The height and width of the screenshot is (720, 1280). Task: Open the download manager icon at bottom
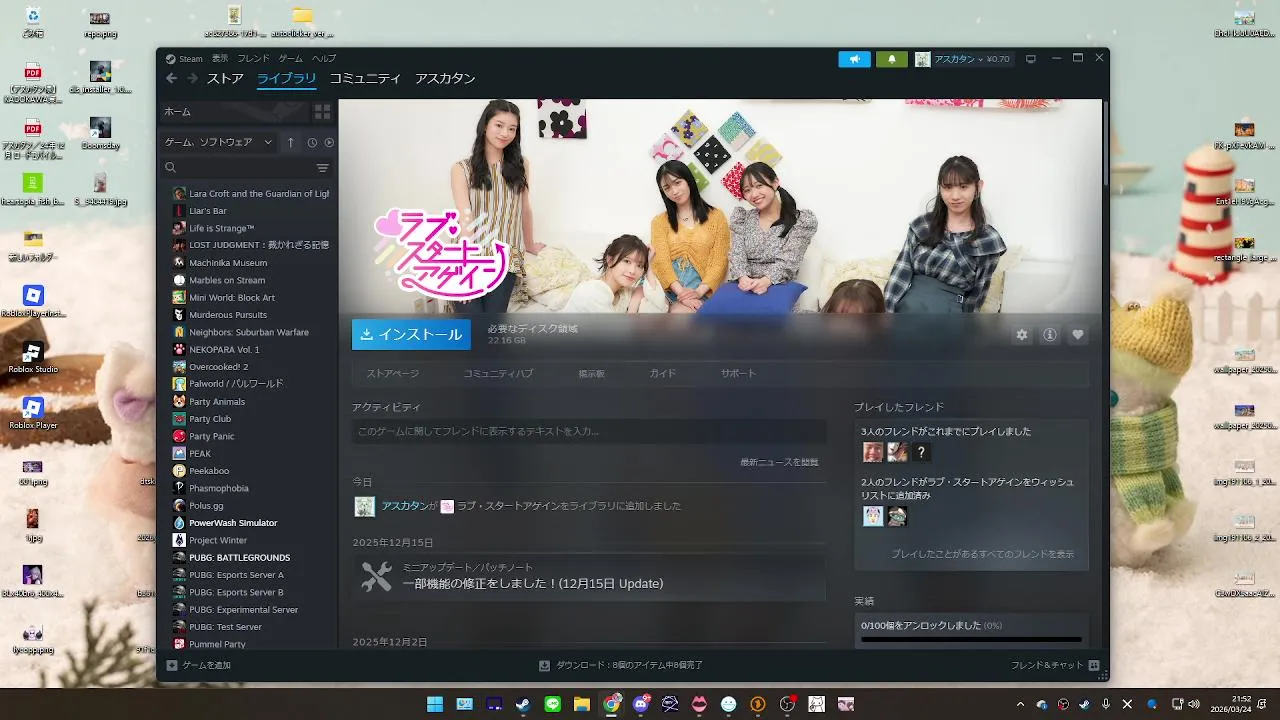coord(544,665)
